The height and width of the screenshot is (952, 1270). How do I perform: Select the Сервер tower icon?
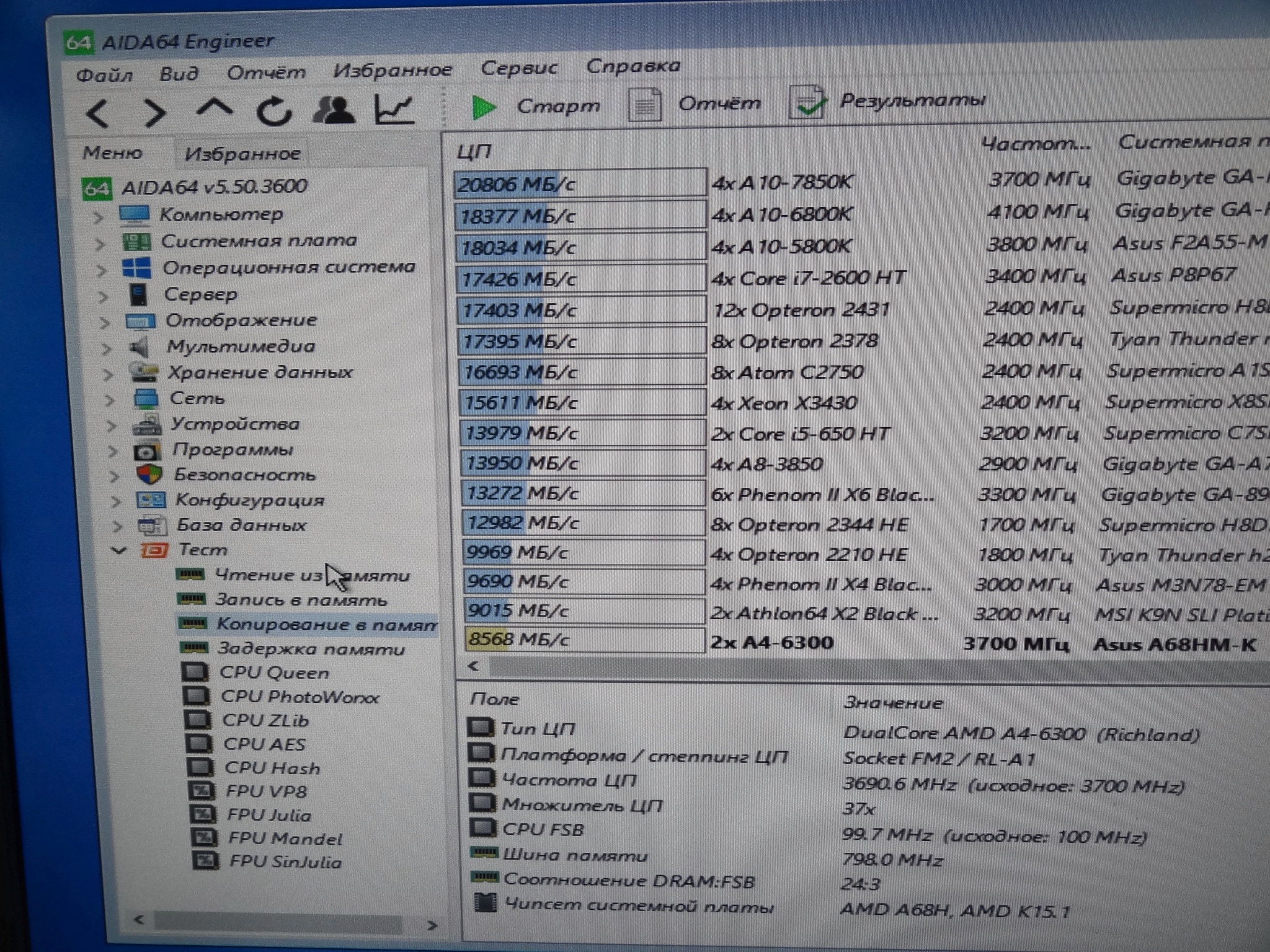(138, 294)
